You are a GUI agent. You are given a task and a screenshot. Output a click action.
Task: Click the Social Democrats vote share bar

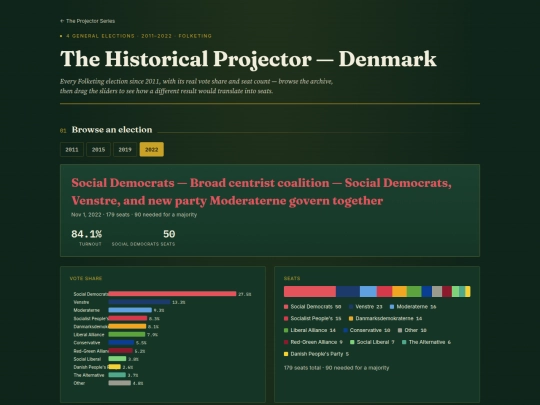[172, 294]
